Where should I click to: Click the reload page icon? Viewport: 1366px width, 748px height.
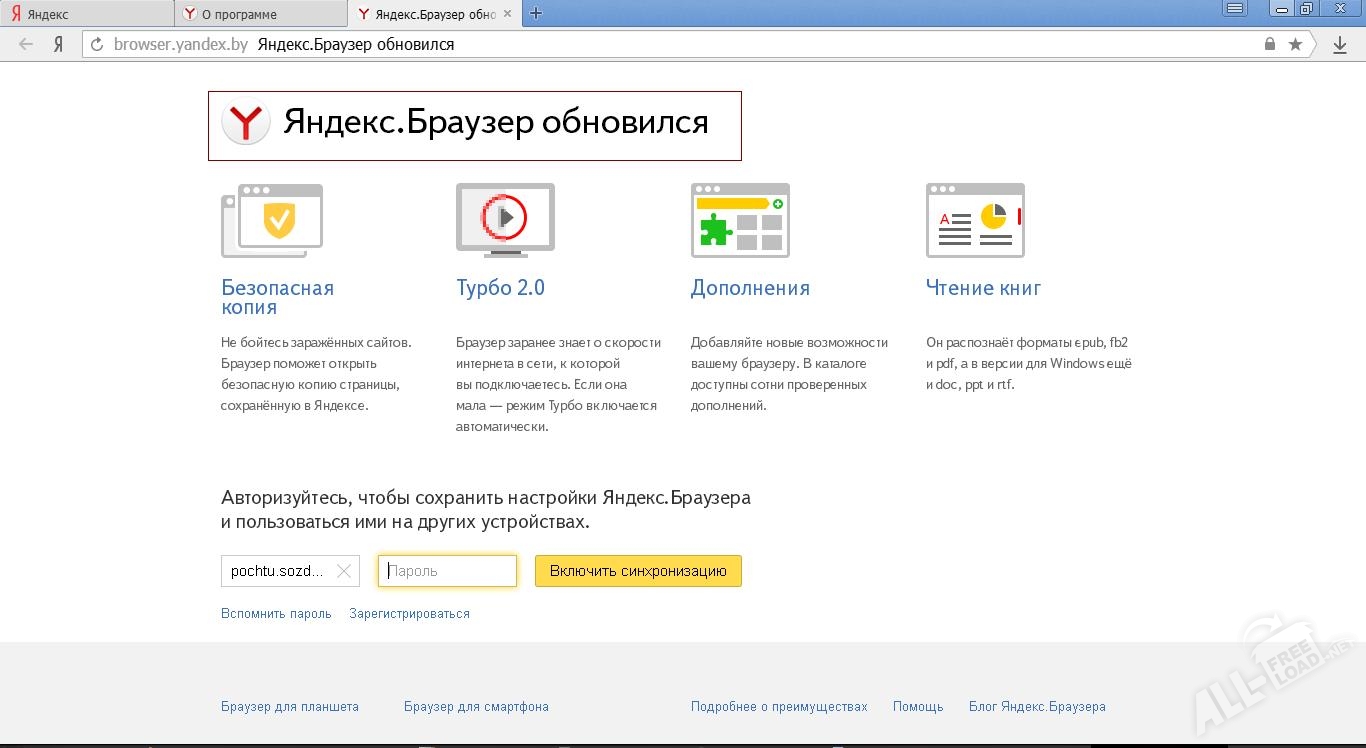coord(96,44)
